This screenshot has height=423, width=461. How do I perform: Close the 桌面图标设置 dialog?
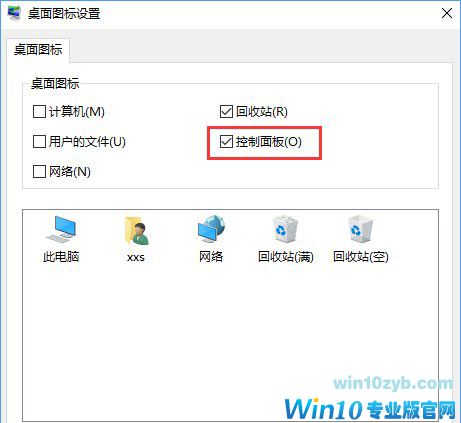pyautogui.click(x=447, y=13)
